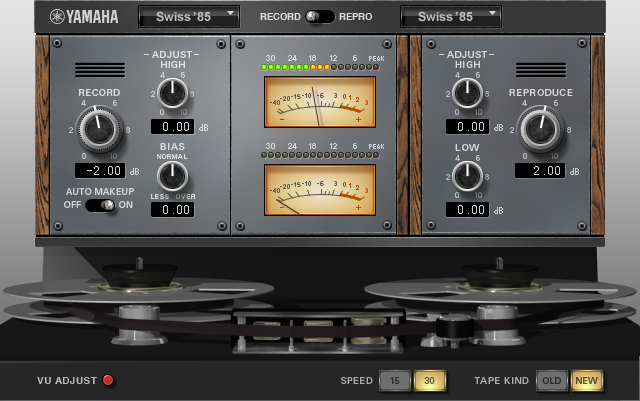This screenshot has height=401, width=640.
Task: Click the VU ADJUST label
Action: tap(67, 381)
